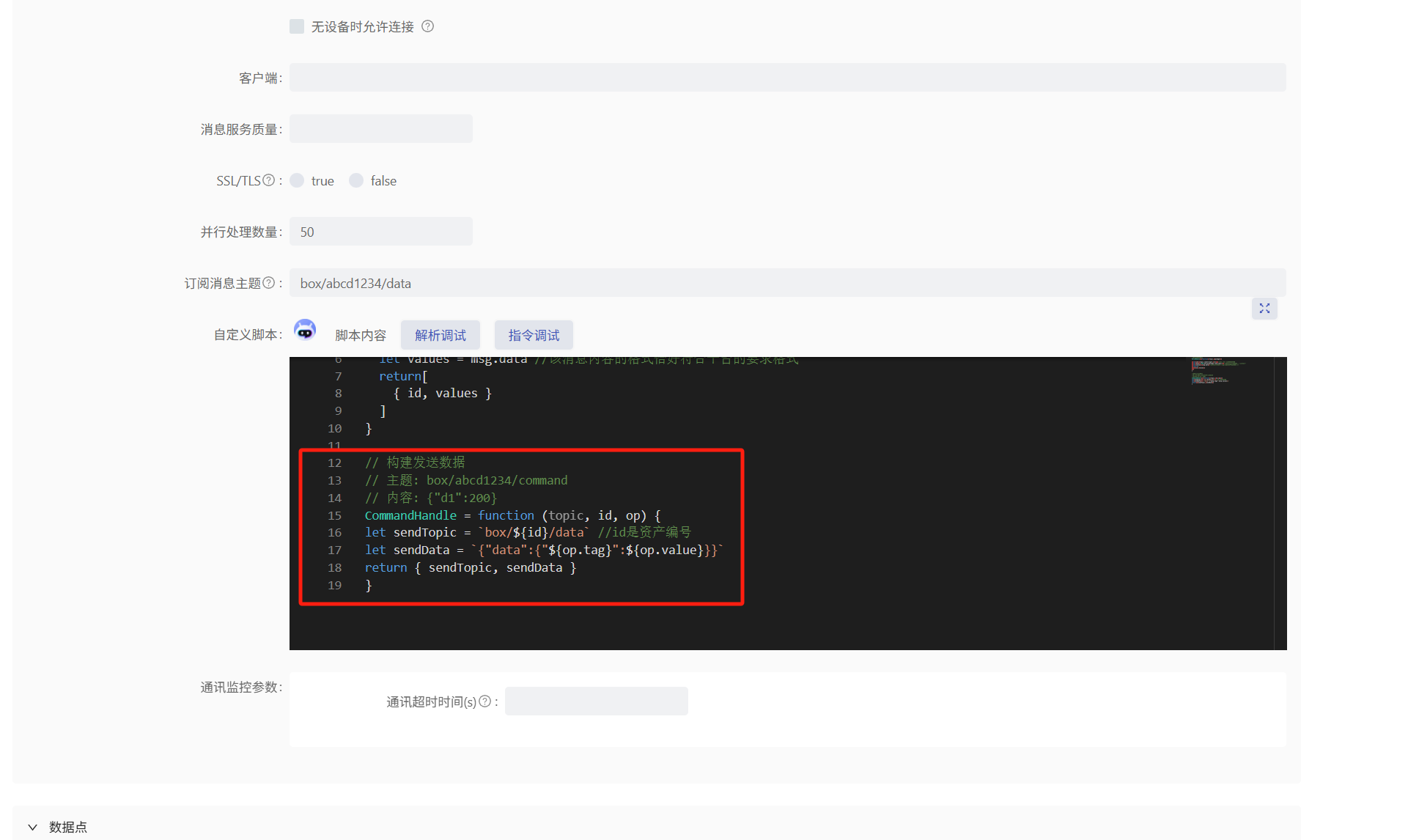1408x840 pixels.
Task: Click the code editor minimap
Action: coord(1219,370)
